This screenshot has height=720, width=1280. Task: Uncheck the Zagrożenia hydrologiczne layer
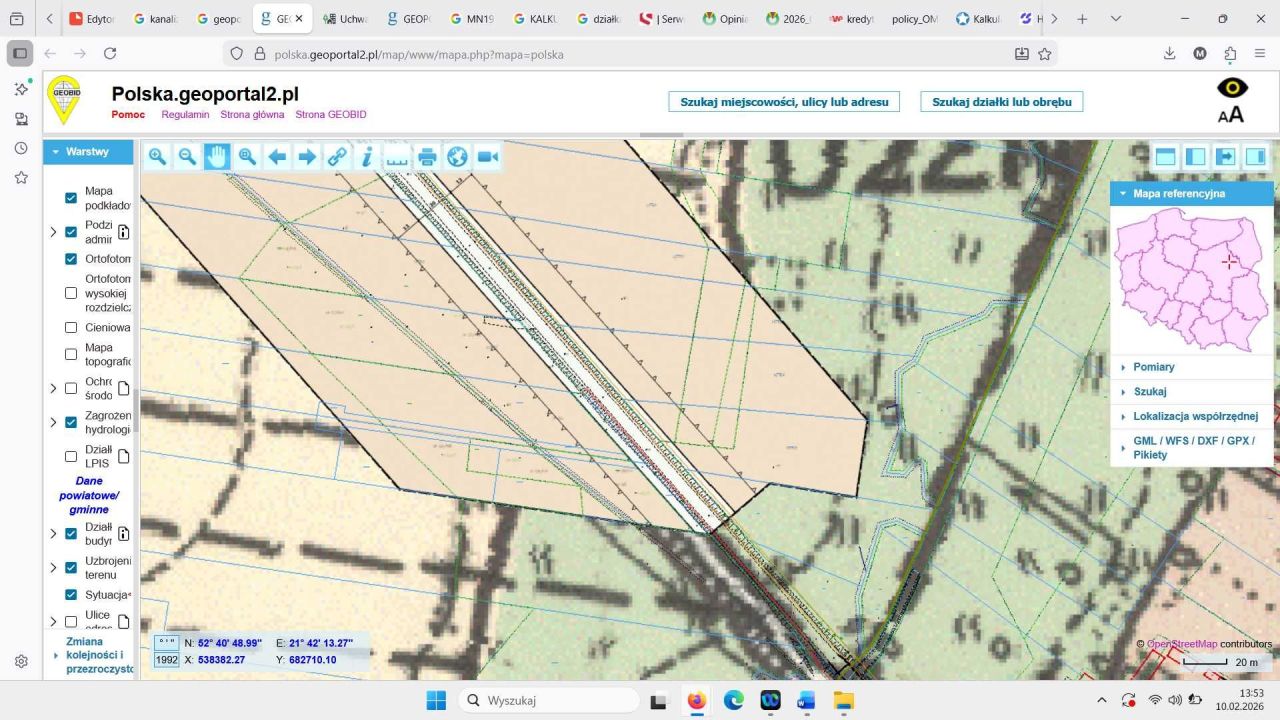71,422
